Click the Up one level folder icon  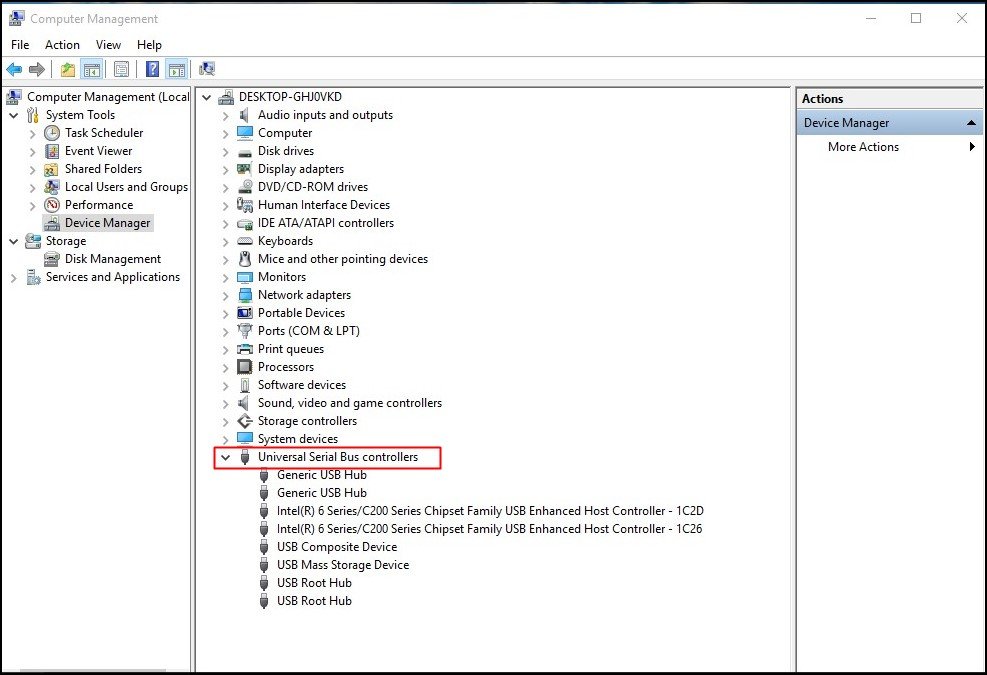tap(68, 69)
